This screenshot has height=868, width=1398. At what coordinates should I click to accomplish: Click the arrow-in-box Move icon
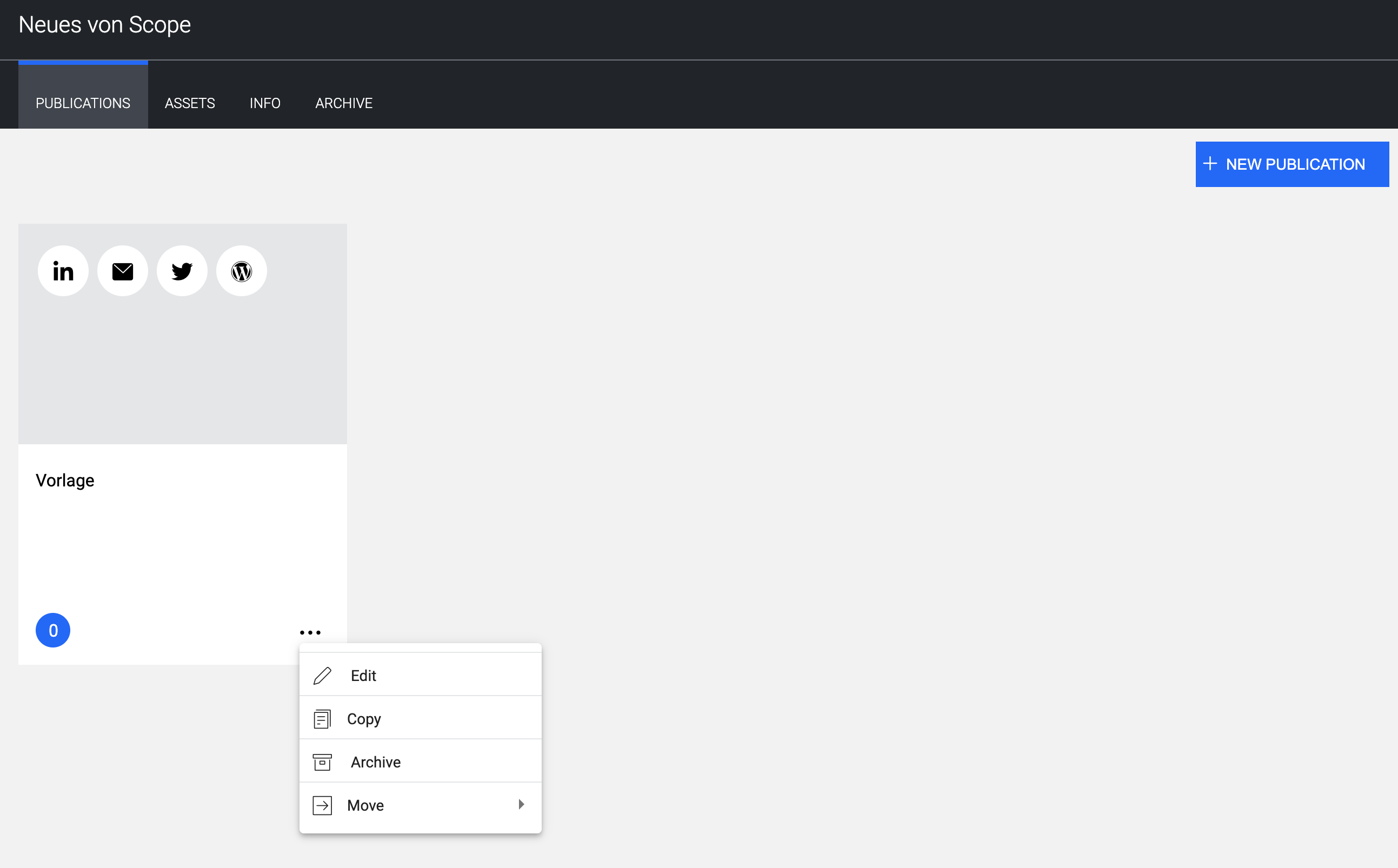322,805
